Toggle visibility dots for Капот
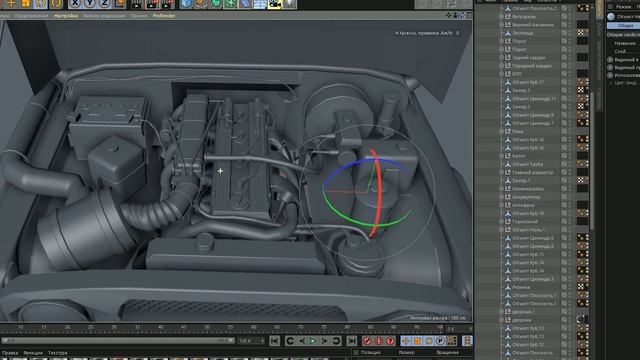640x360 pixels. pos(570,156)
